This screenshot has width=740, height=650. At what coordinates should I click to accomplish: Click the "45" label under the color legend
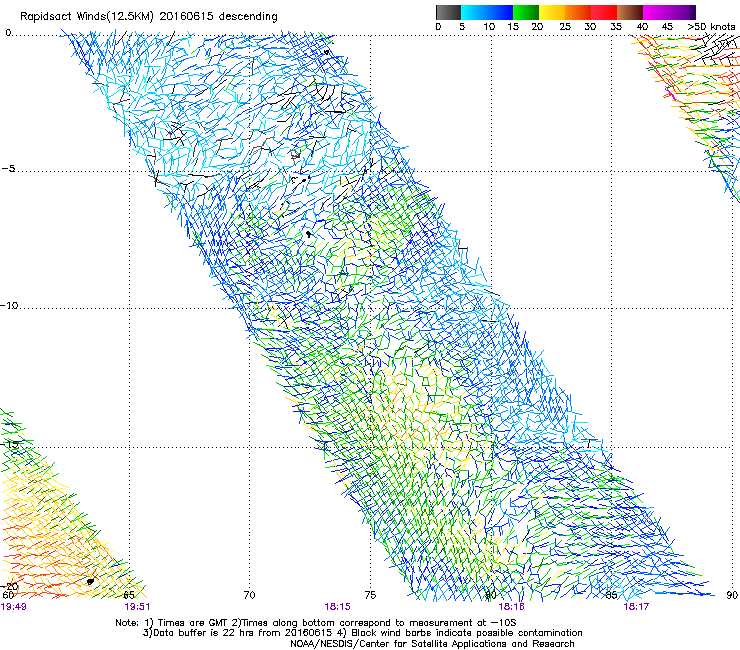pyautogui.click(x=667, y=26)
